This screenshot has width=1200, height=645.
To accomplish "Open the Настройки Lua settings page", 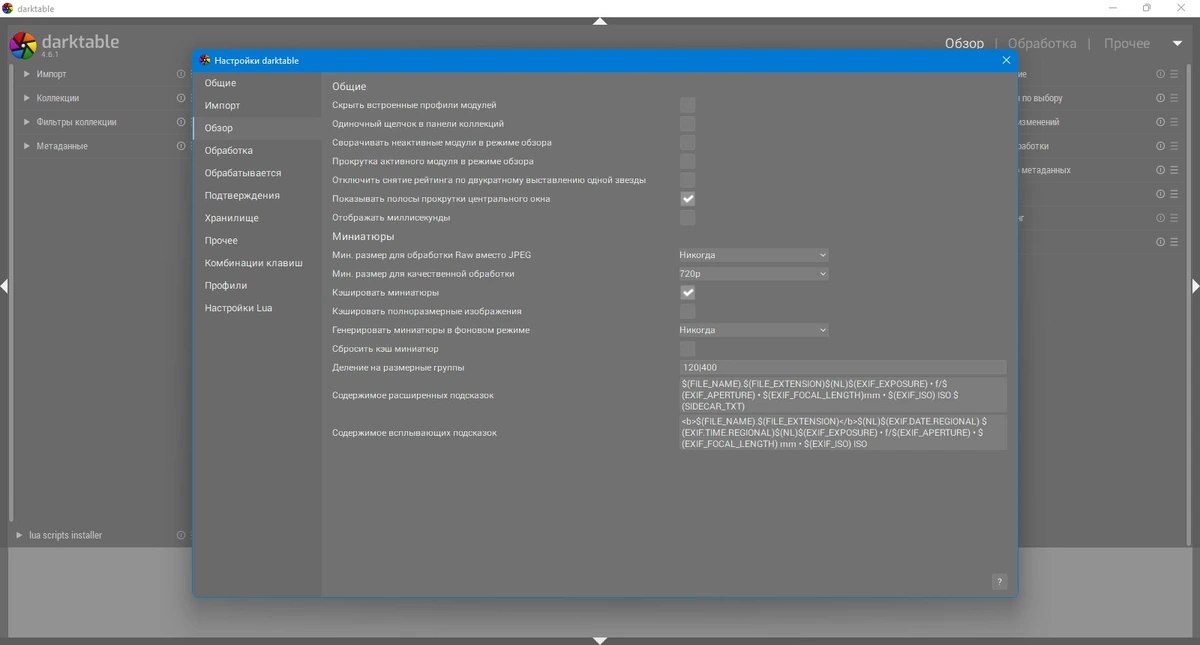I will pos(257,308).
